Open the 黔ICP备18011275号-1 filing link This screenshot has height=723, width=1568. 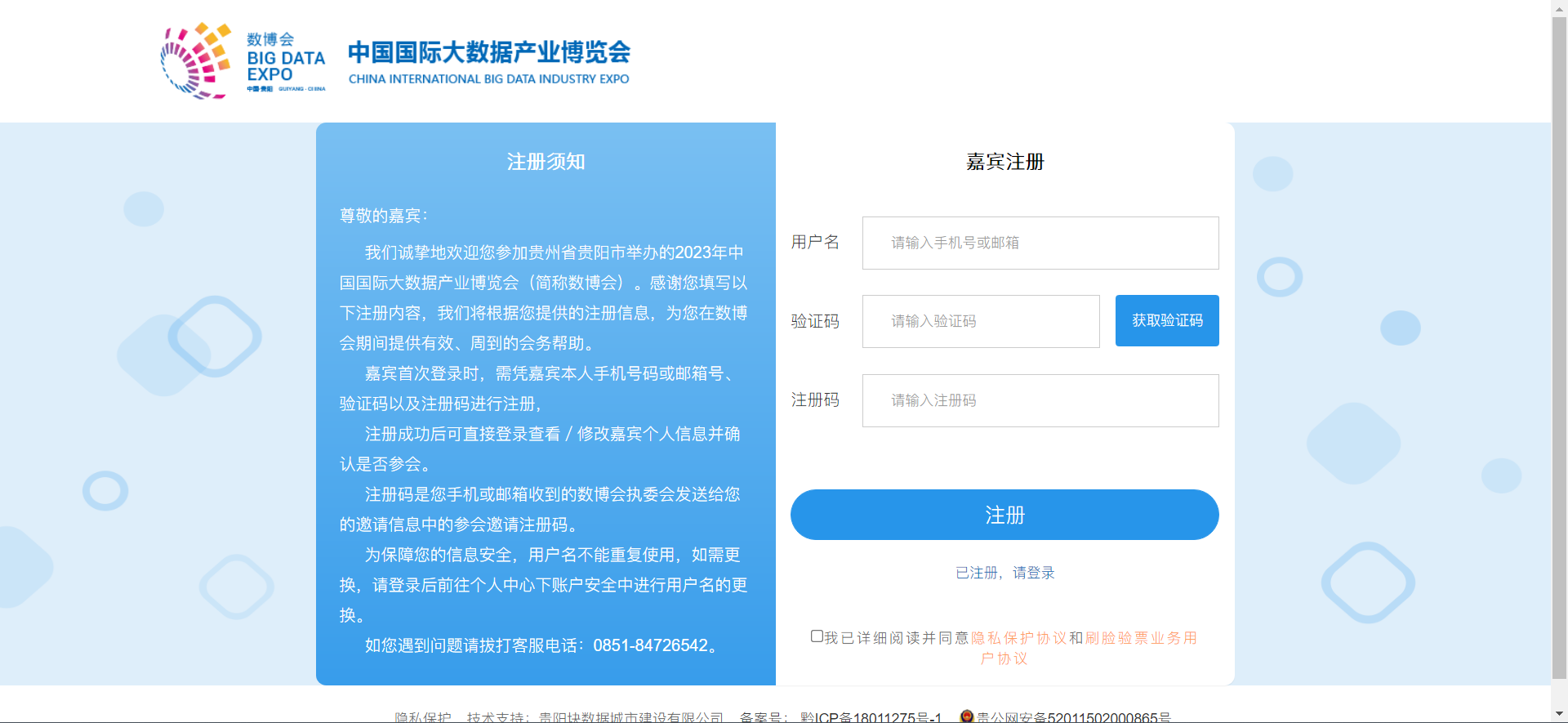(871, 717)
